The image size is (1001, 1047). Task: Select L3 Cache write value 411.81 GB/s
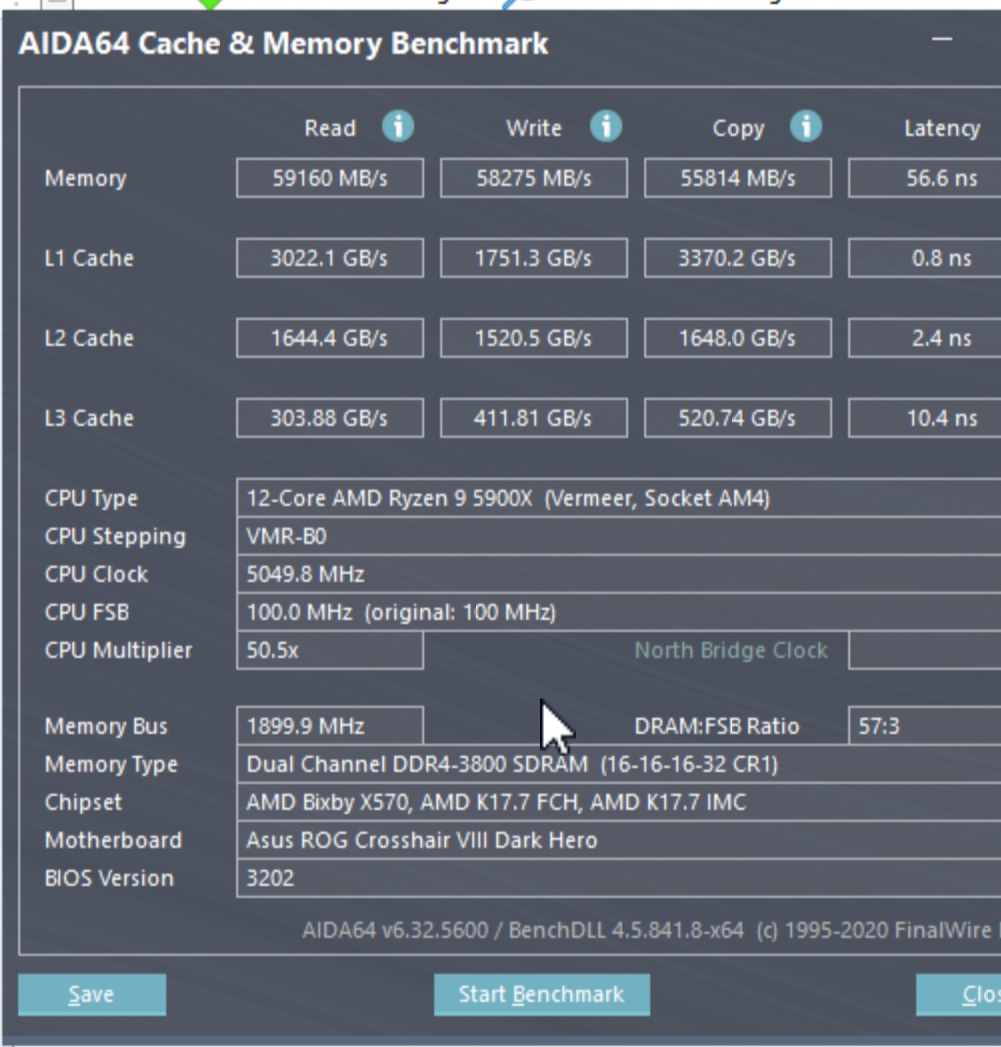(534, 418)
